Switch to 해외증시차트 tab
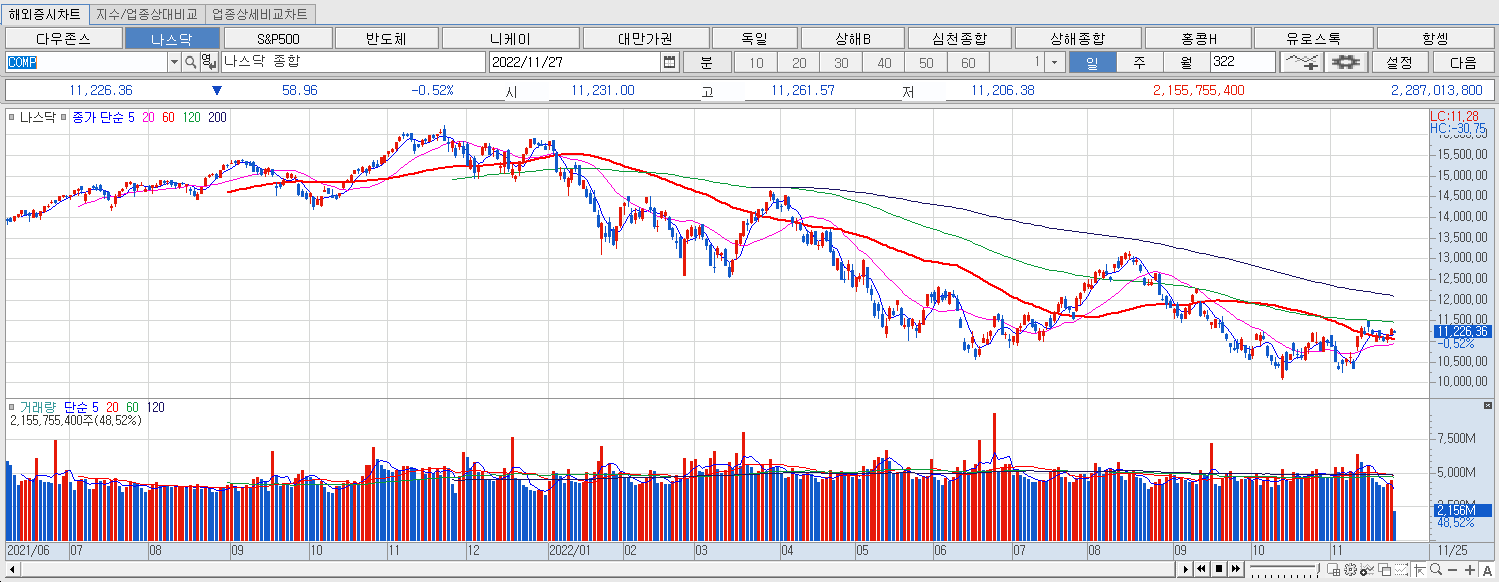Viewport: 1499px width, 582px height. [45, 14]
